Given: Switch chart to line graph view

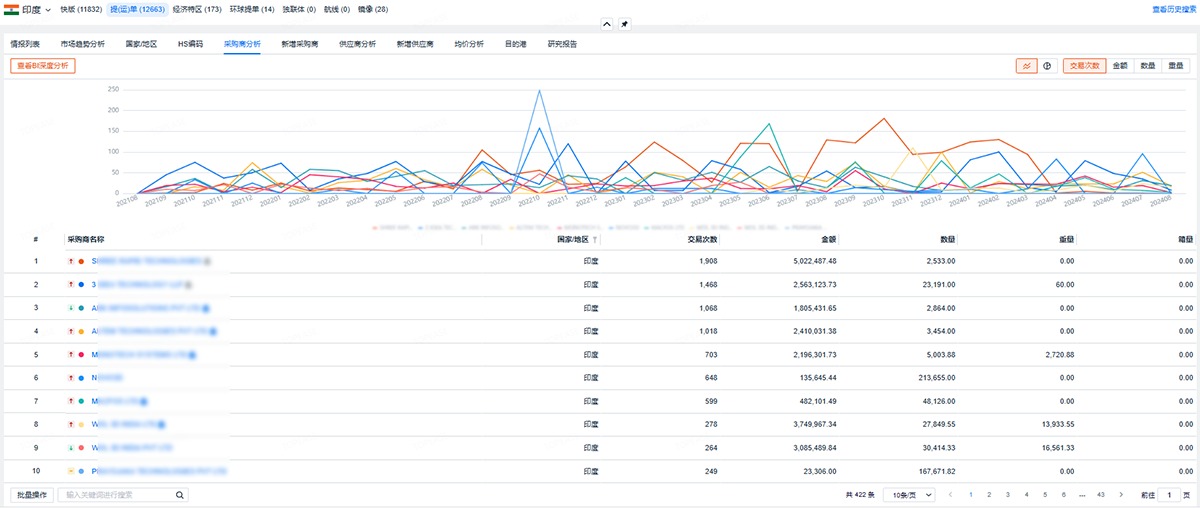Looking at the screenshot, I should coord(1026,66).
